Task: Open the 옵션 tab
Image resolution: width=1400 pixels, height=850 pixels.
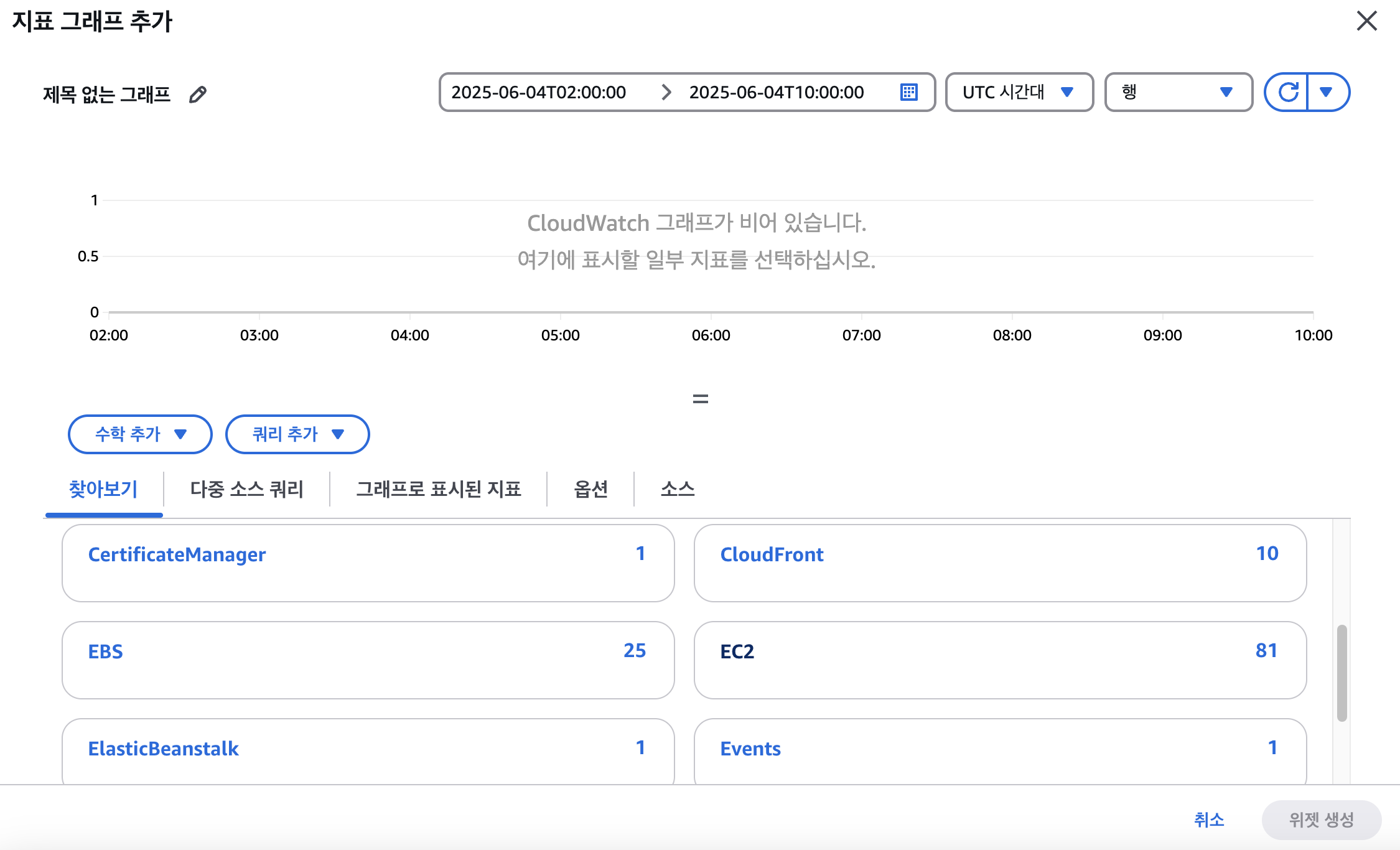Action: (590, 489)
